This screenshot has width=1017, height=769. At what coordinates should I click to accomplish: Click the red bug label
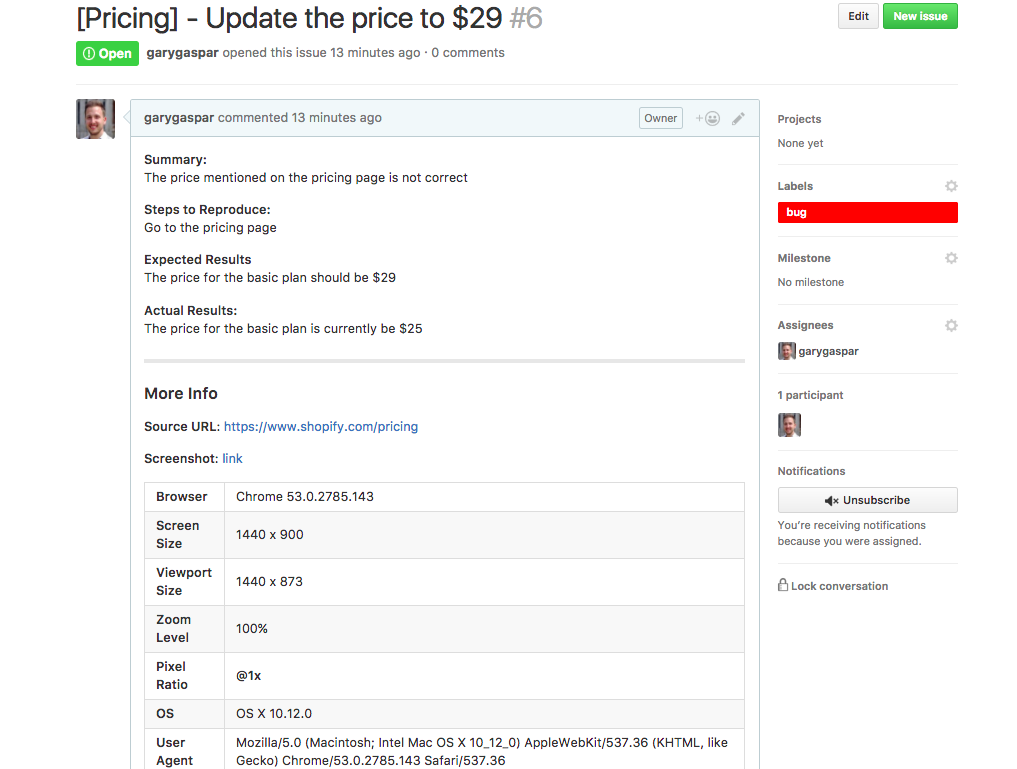click(x=867, y=212)
